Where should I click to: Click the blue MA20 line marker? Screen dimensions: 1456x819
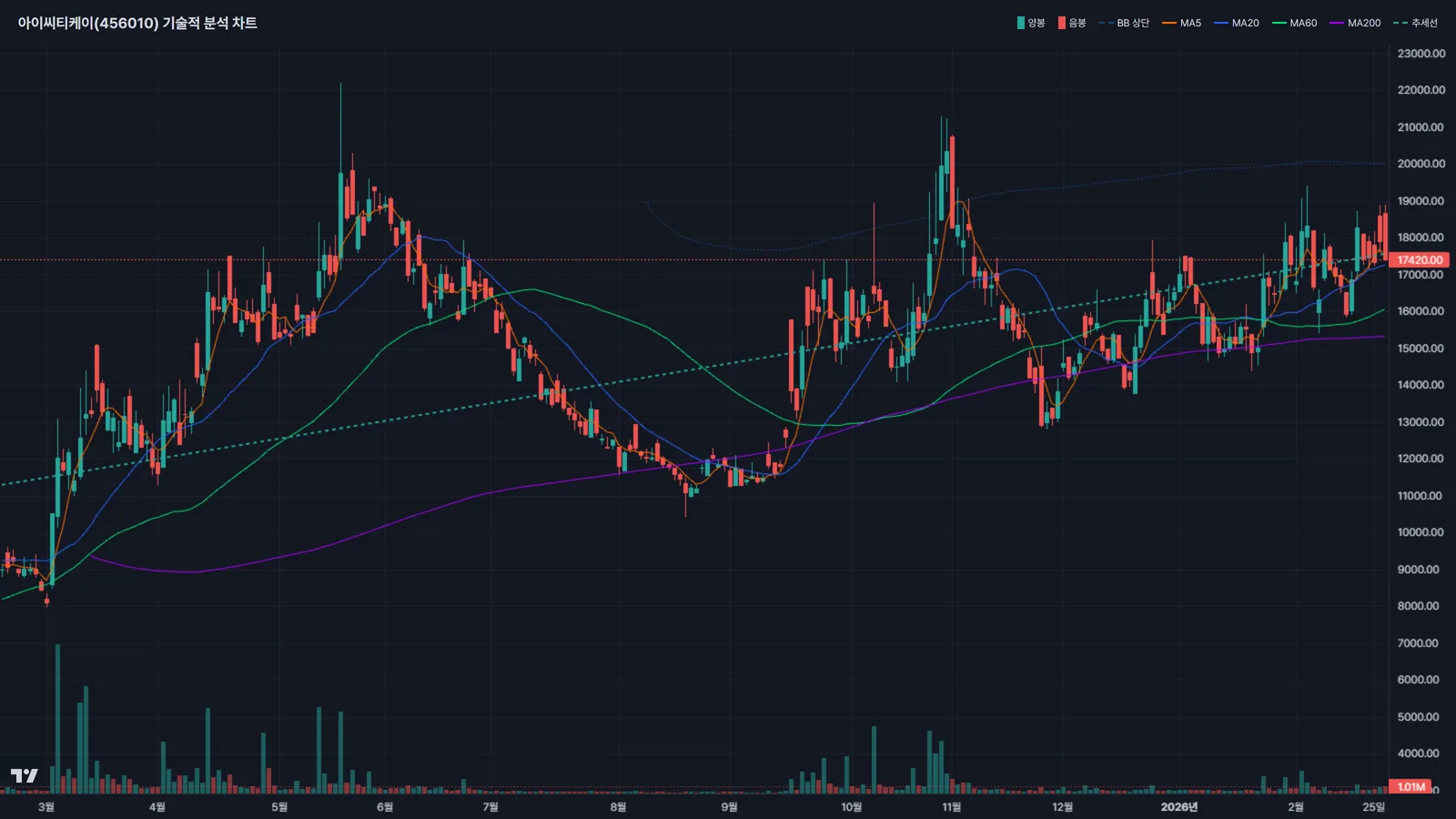[x=1221, y=24]
